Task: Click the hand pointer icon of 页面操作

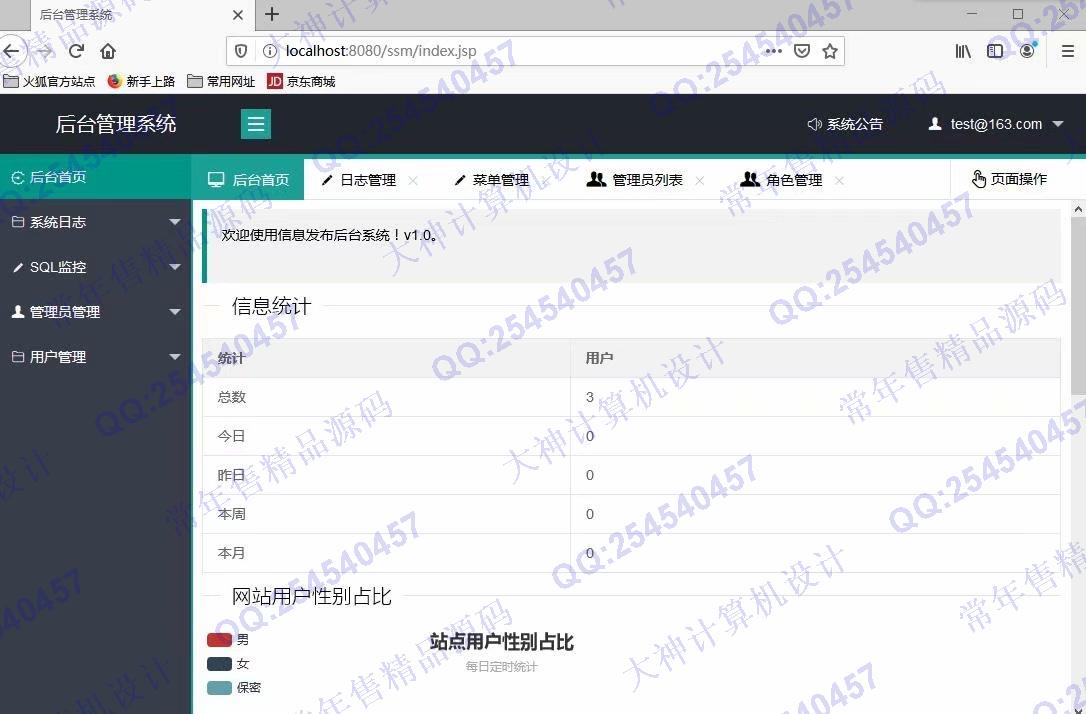Action: (979, 179)
